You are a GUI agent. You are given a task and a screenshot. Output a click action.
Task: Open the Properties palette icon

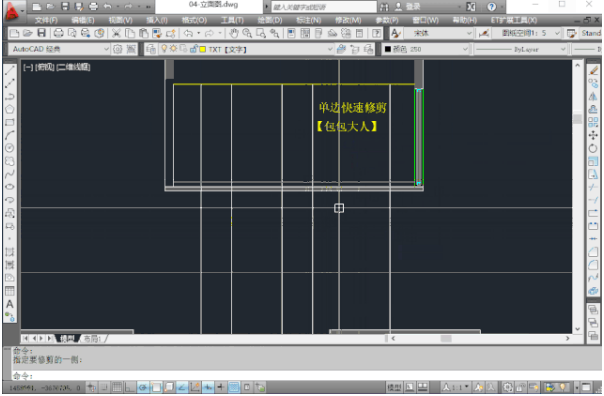pyautogui.click(x=291, y=34)
